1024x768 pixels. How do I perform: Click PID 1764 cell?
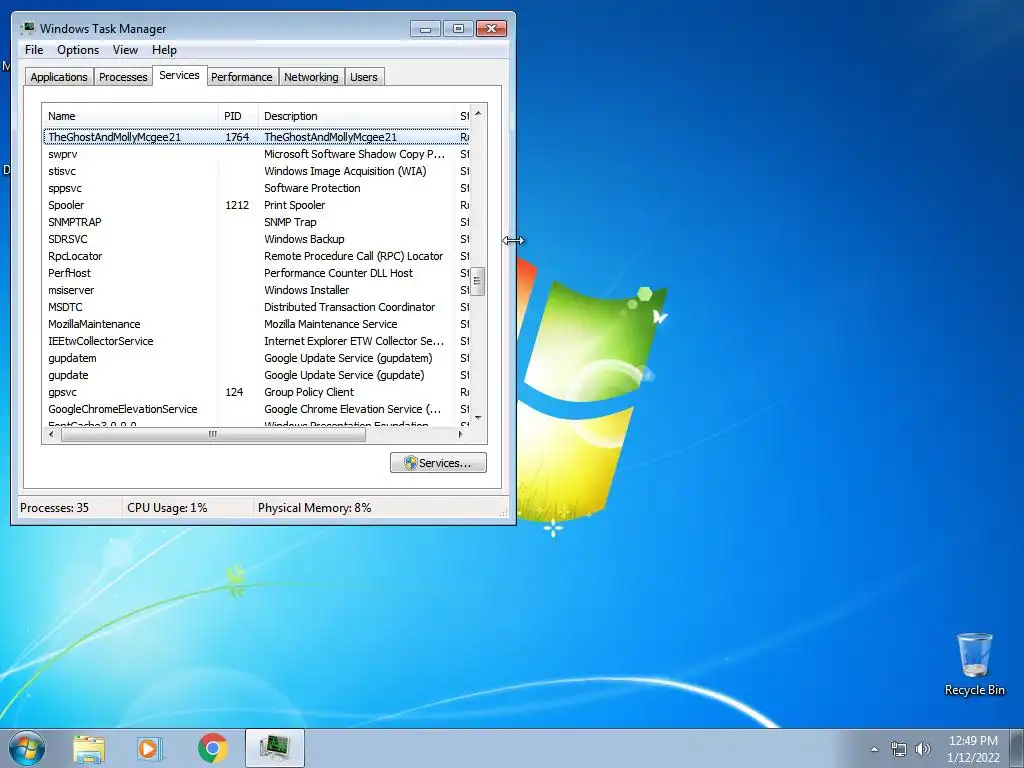coord(237,137)
